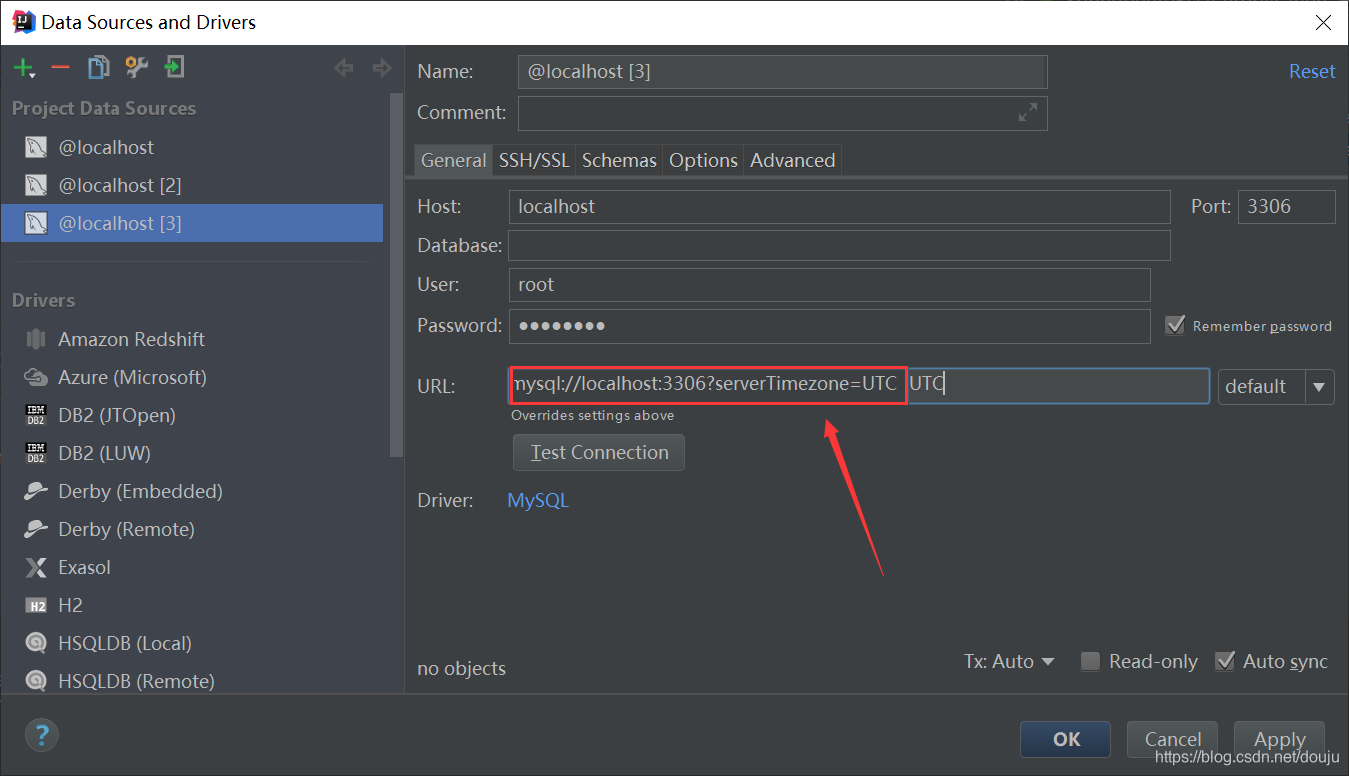The height and width of the screenshot is (776, 1349).
Task: Click the Apply button
Action: click(1279, 739)
